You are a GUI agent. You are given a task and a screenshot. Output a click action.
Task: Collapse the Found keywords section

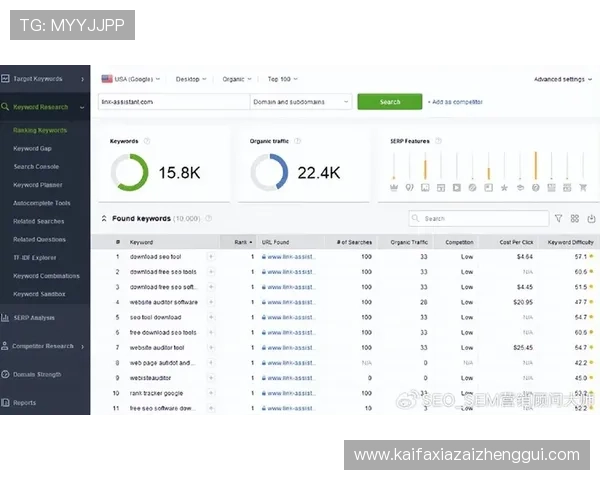tap(103, 218)
